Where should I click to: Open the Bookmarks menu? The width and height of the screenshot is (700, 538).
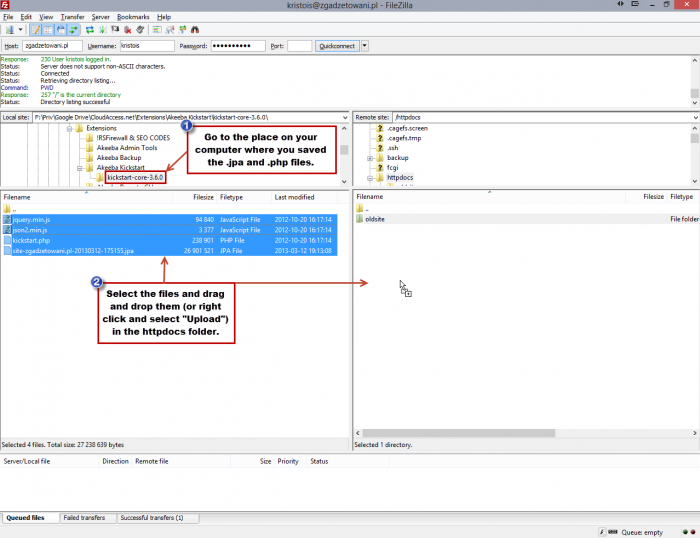[133, 17]
